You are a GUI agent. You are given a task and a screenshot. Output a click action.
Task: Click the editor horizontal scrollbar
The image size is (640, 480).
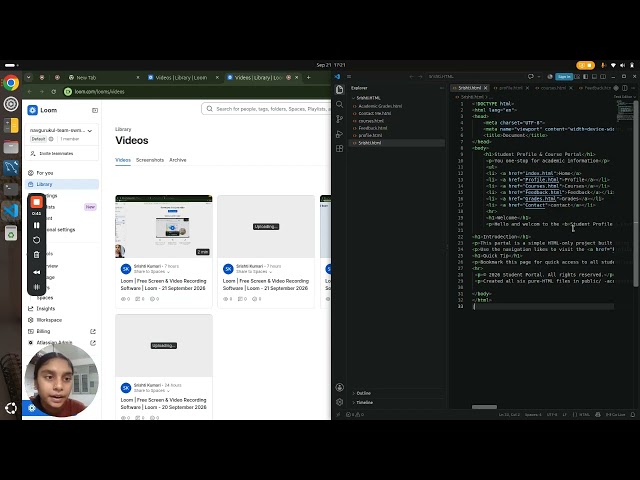pyautogui.click(x=484, y=407)
